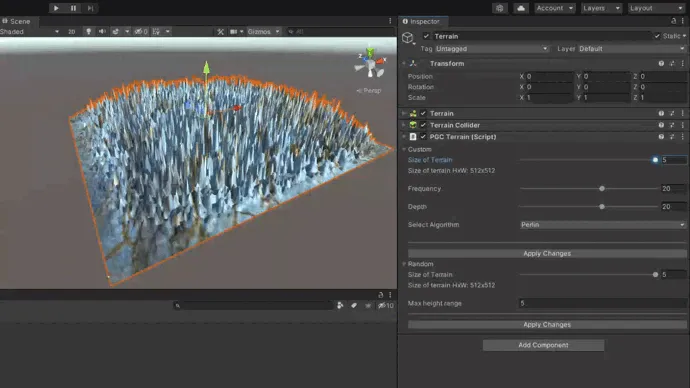Collapse the Random foldout

(404, 264)
